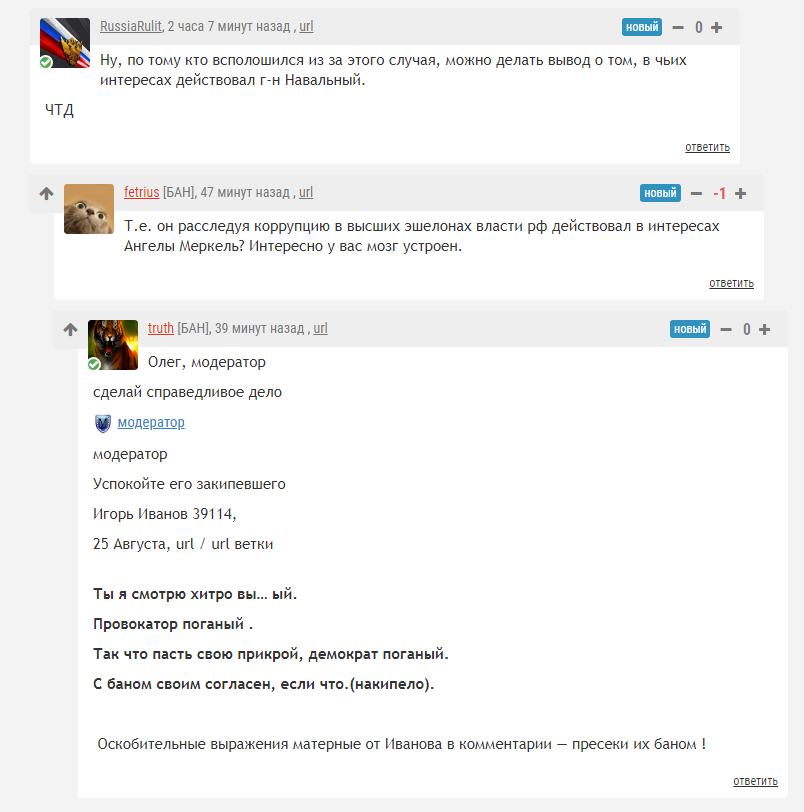Follow the blue модератор link

pyautogui.click(x=151, y=423)
